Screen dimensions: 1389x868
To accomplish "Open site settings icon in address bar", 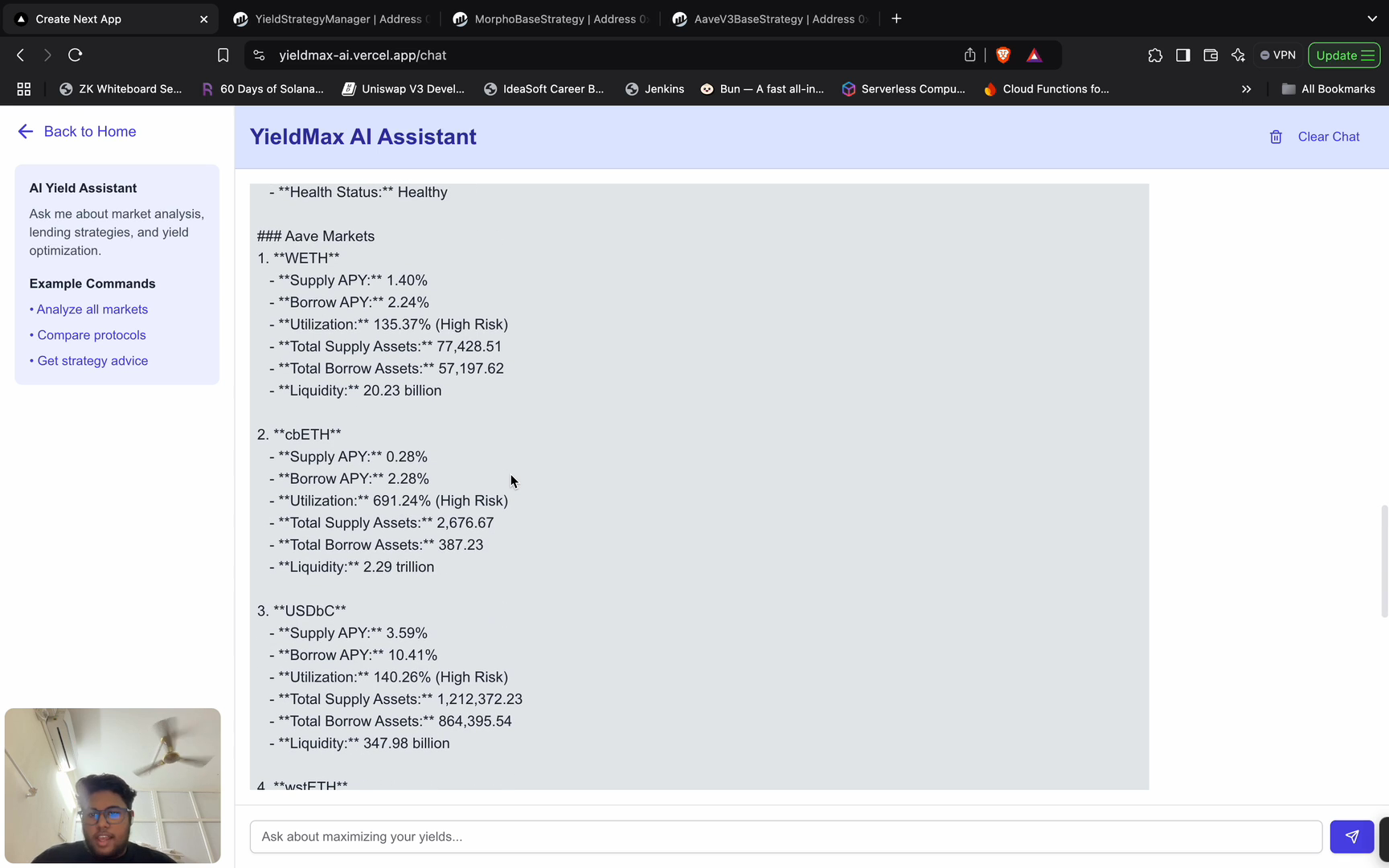I will click(259, 55).
